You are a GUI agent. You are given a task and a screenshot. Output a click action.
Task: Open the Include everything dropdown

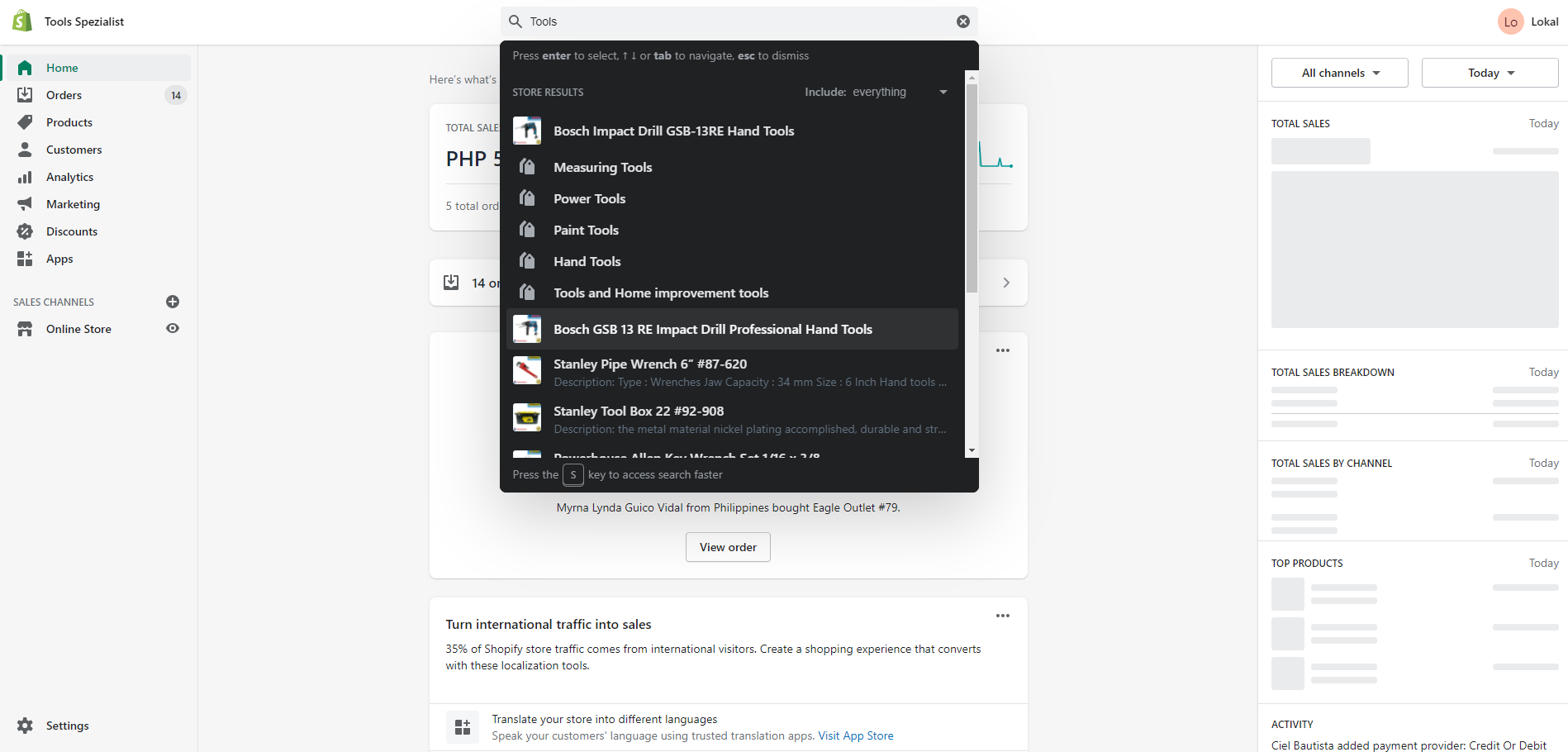point(876,92)
